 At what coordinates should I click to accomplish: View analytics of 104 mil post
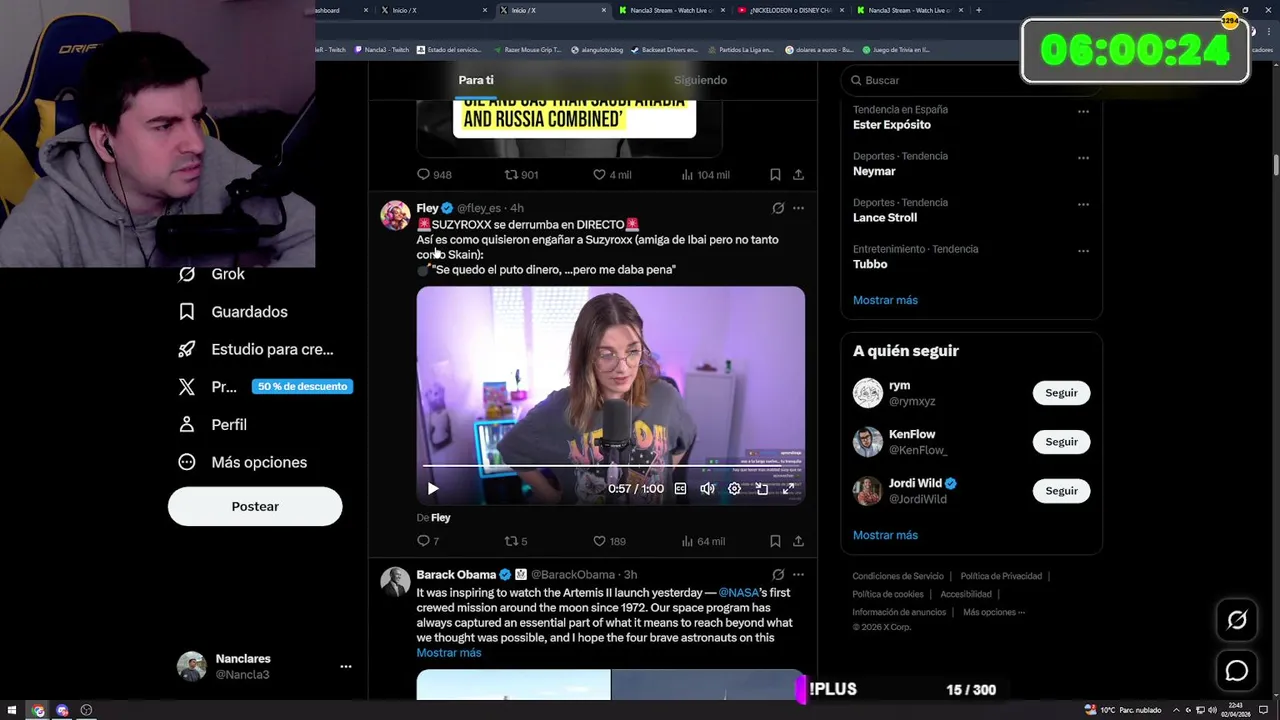pos(705,174)
